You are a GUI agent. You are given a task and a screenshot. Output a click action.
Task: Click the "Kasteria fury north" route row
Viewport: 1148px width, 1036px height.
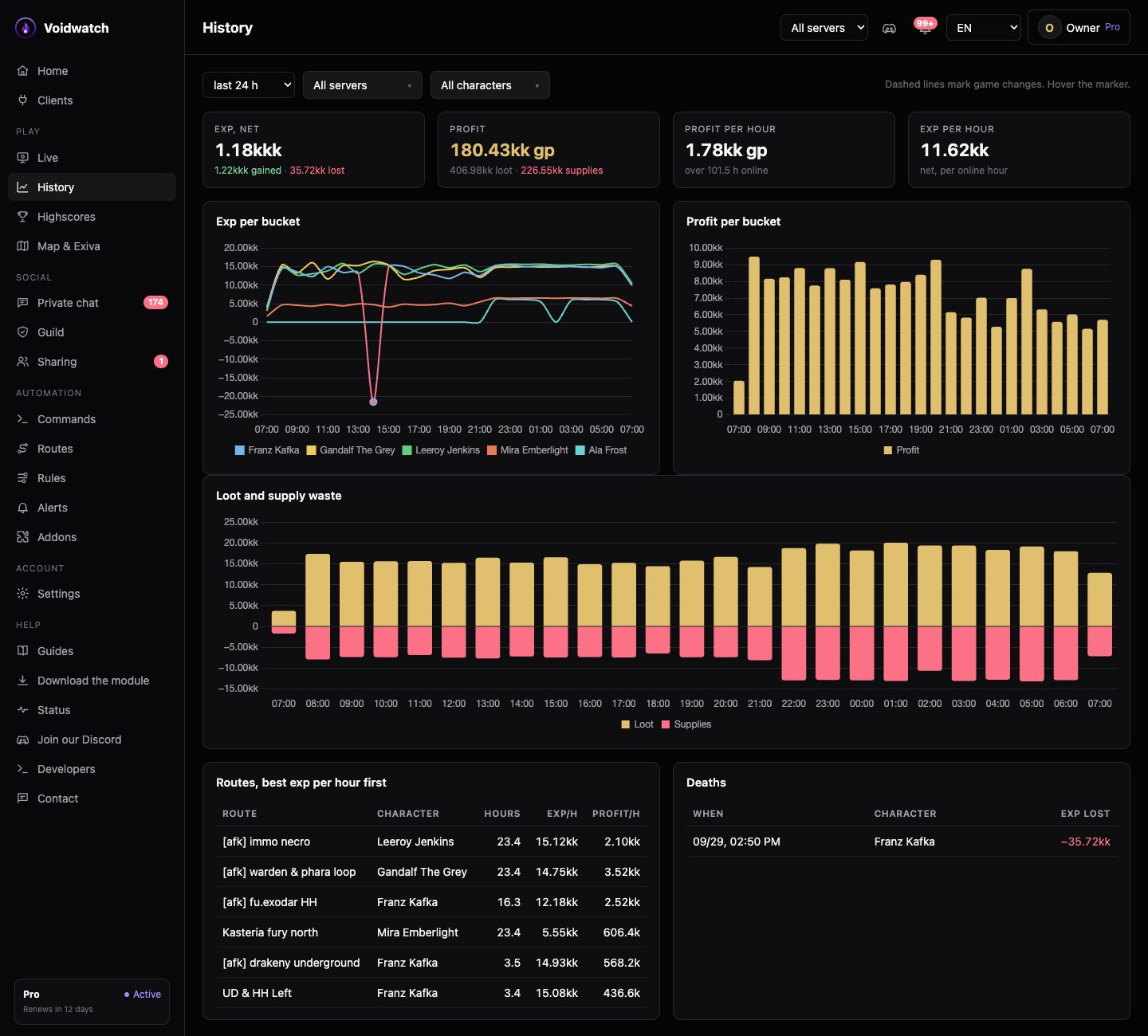click(x=431, y=932)
